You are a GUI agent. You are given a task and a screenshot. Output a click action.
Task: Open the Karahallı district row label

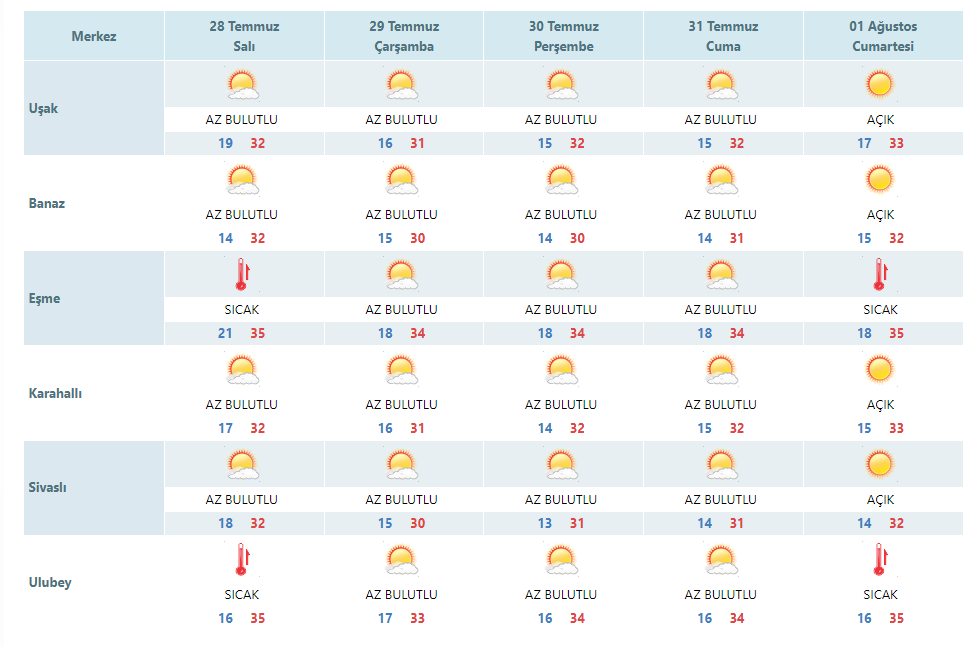coord(55,394)
